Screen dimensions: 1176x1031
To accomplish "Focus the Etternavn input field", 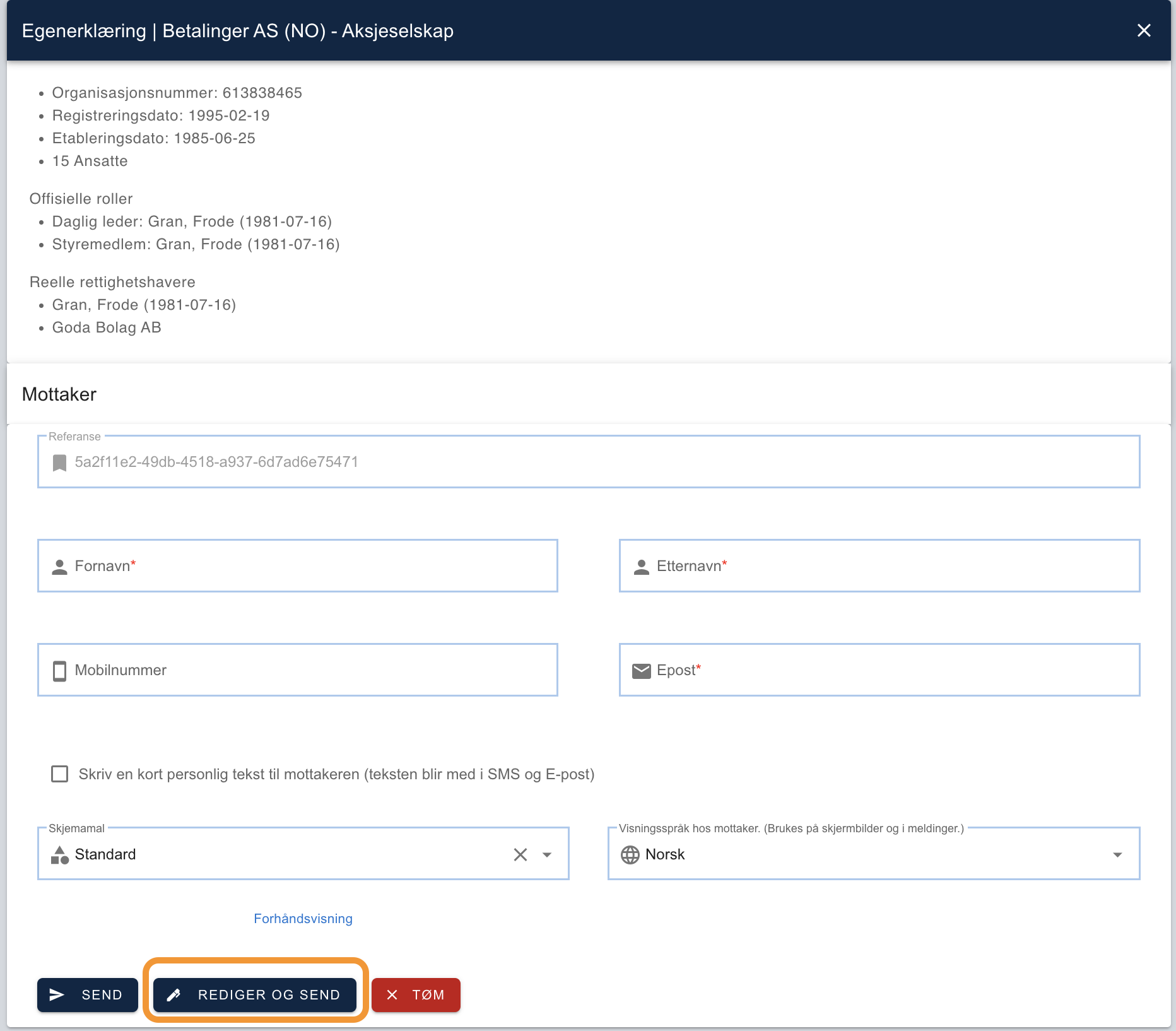I will (879, 566).
